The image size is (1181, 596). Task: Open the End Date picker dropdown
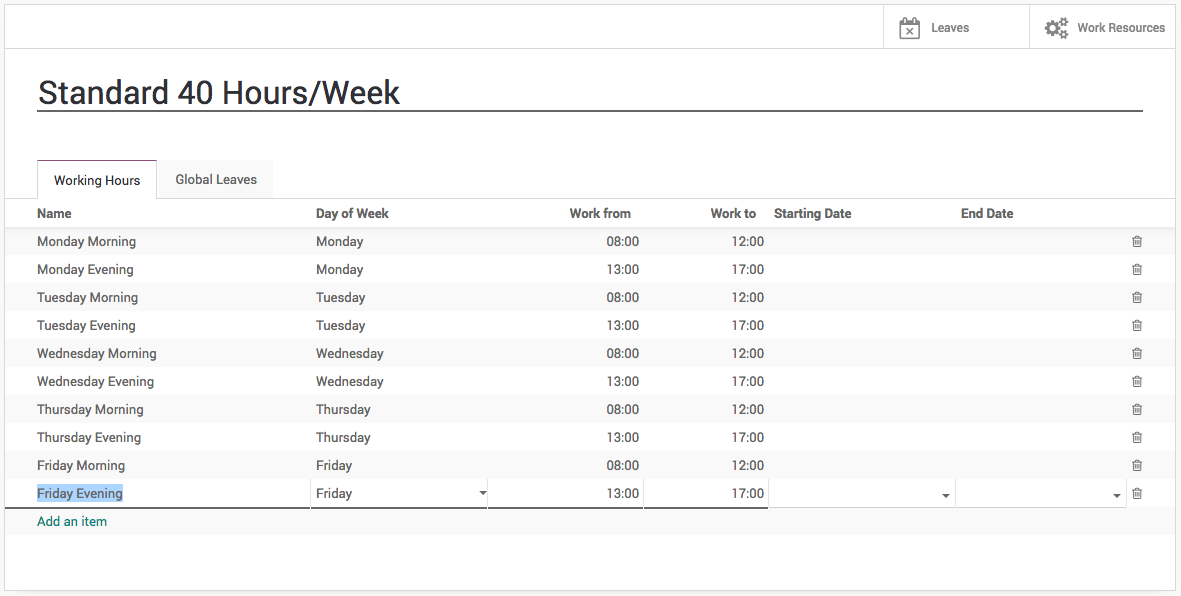(x=1116, y=496)
